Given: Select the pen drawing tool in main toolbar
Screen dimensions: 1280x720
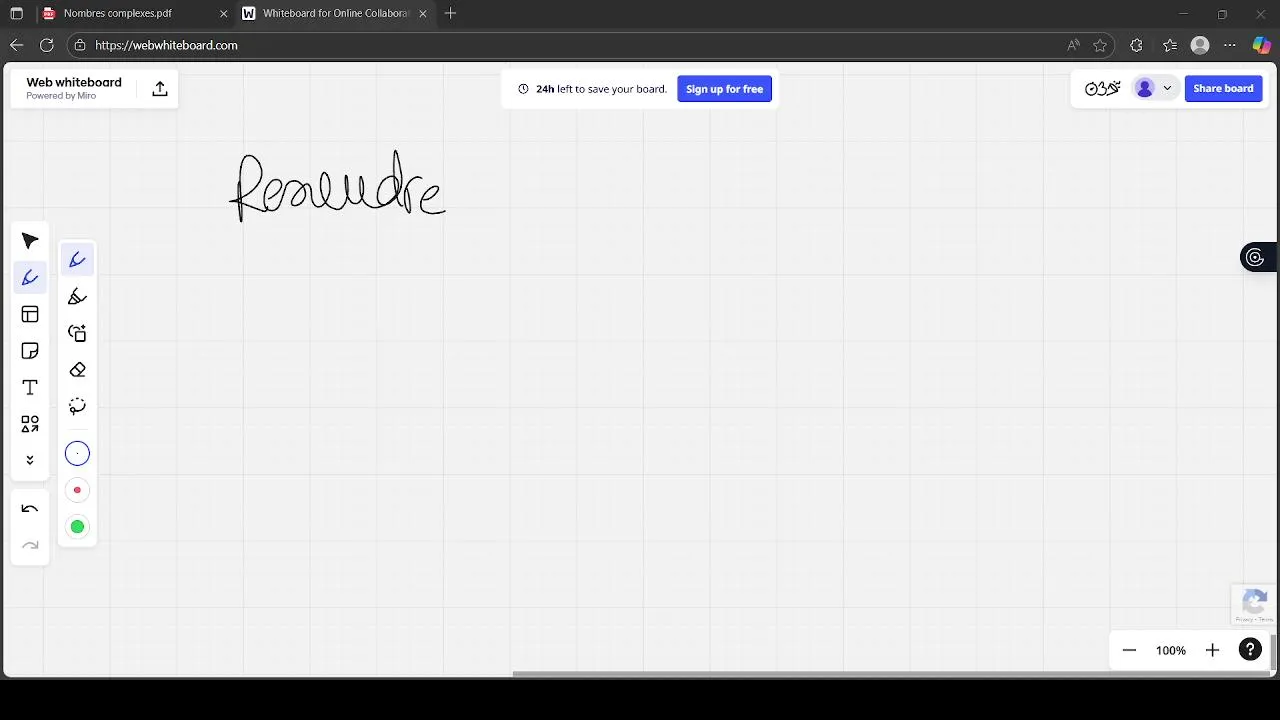Looking at the screenshot, I should pyautogui.click(x=30, y=278).
